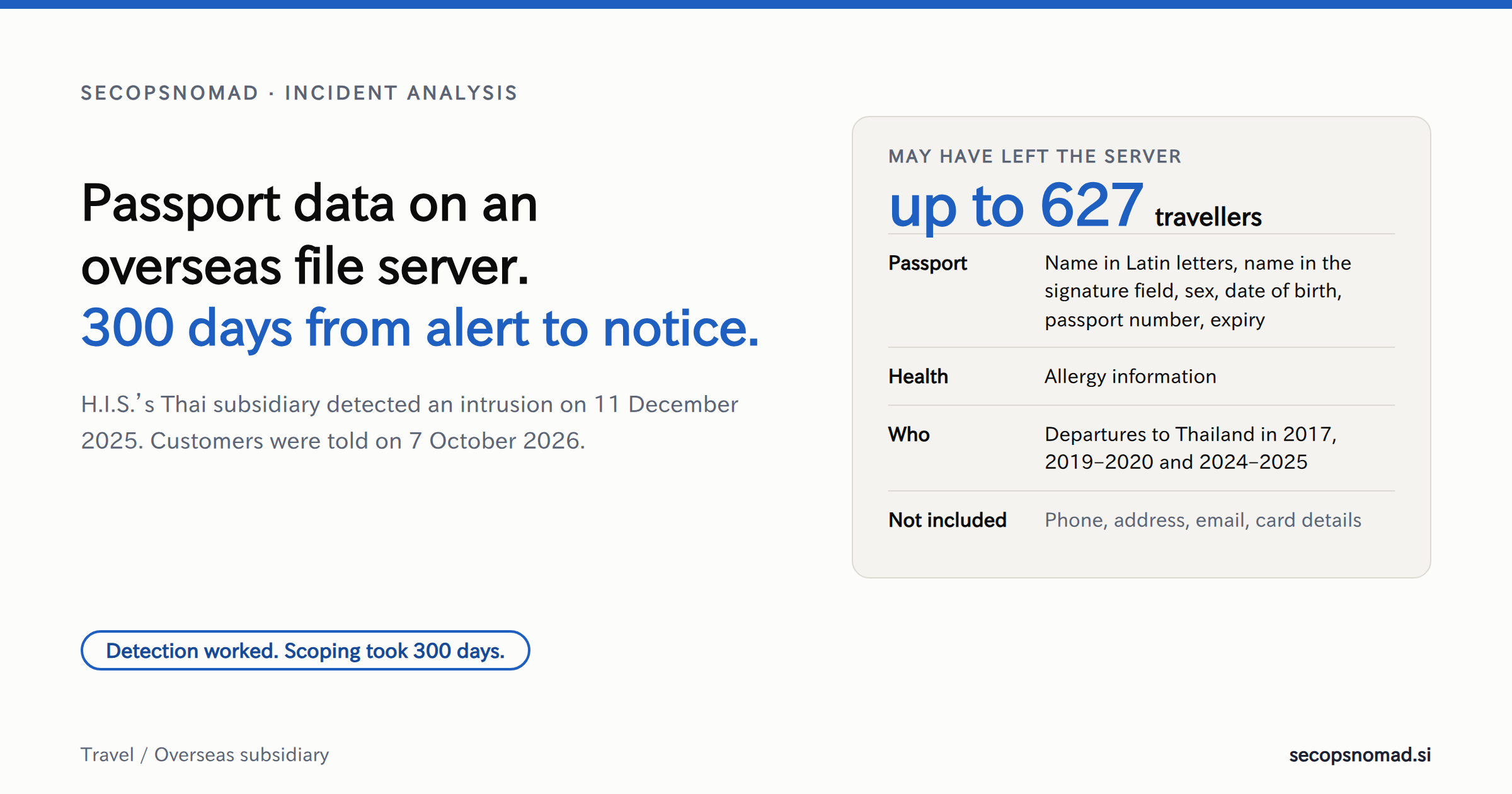Click the passport details text 'Name in Latin letters…'
The width and height of the screenshot is (1512, 794).
(1198, 291)
